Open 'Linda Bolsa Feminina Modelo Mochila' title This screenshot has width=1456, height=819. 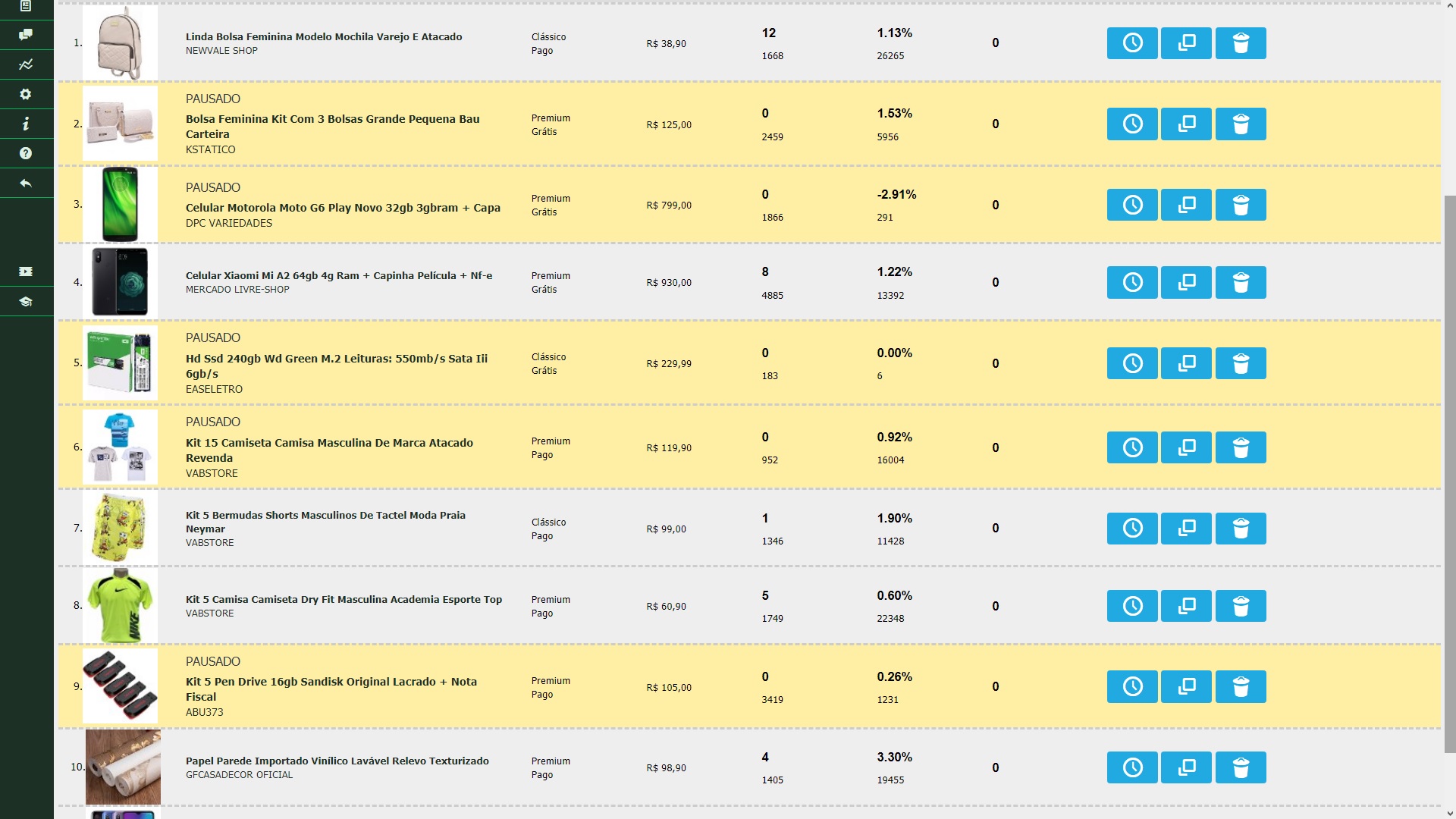pos(324,36)
